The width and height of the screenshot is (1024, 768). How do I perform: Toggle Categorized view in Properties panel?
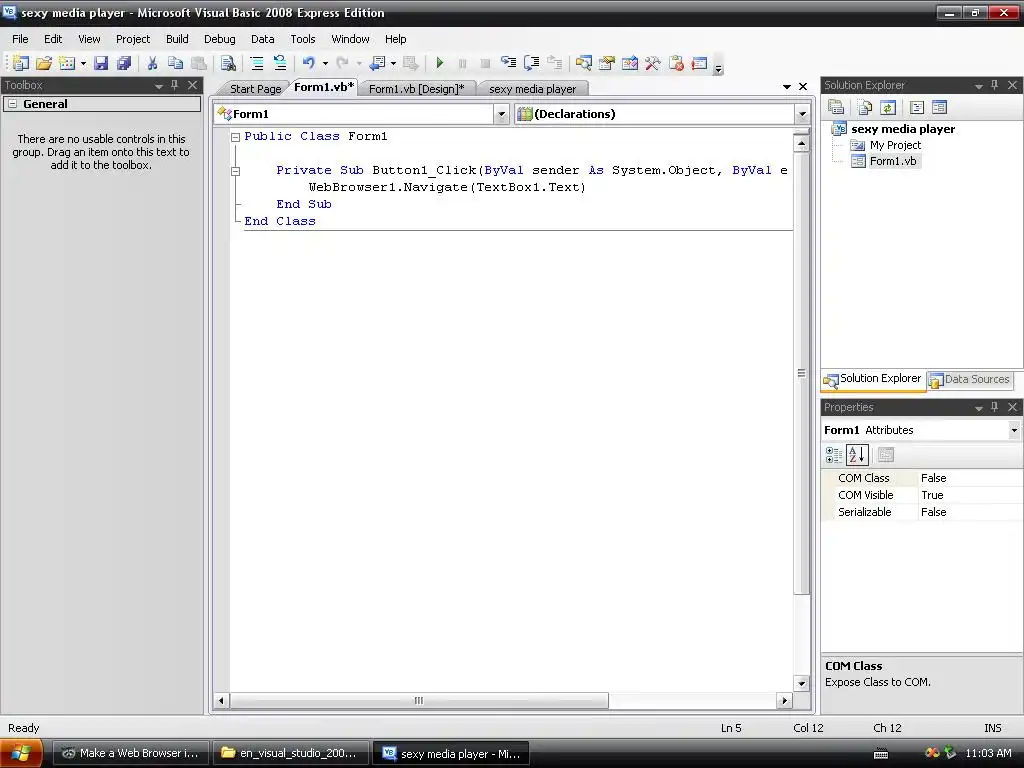click(x=834, y=455)
